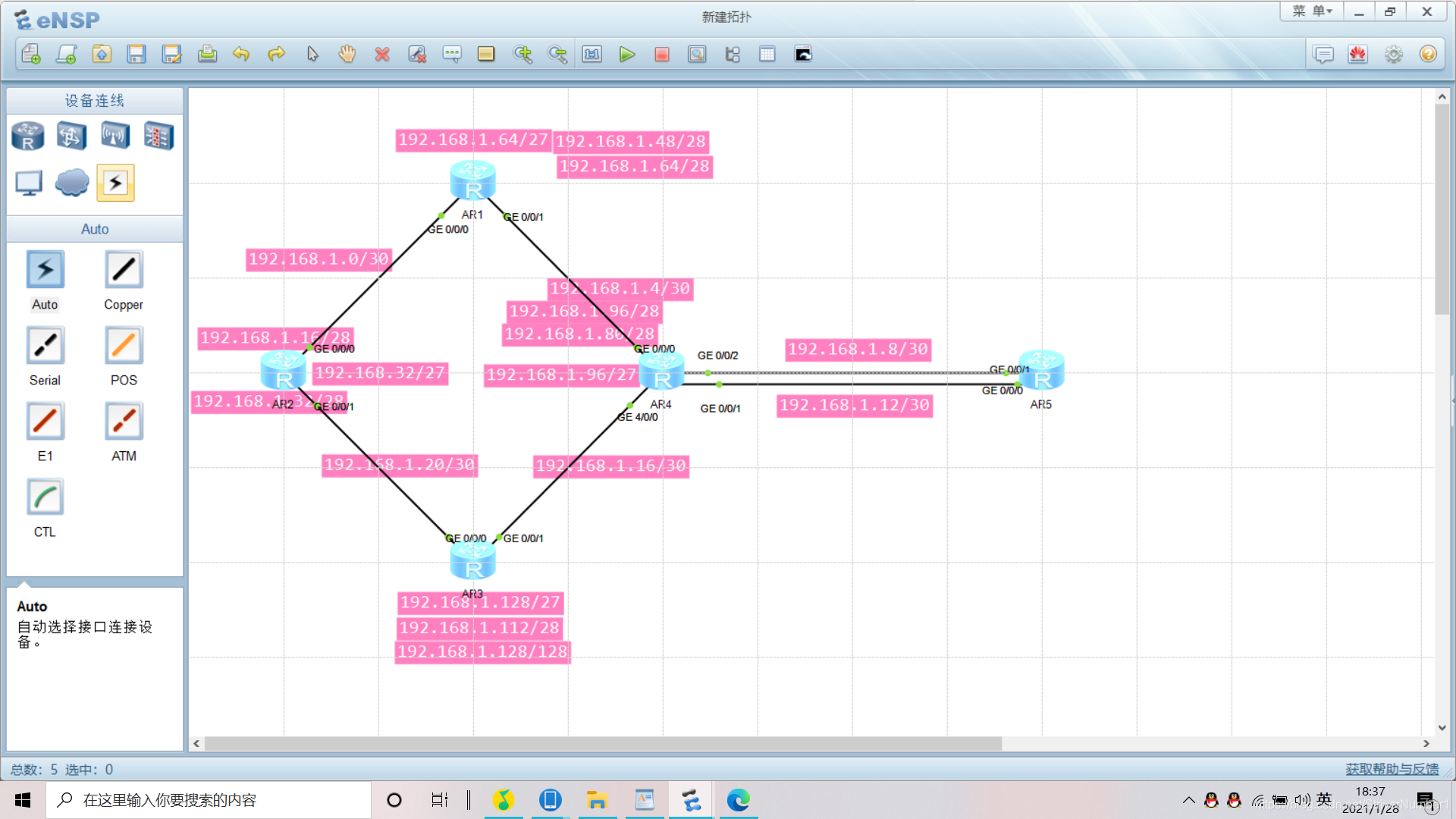Viewport: 1456px width, 819px height.
Task: Select the PC terminal device category
Action: [29, 183]
